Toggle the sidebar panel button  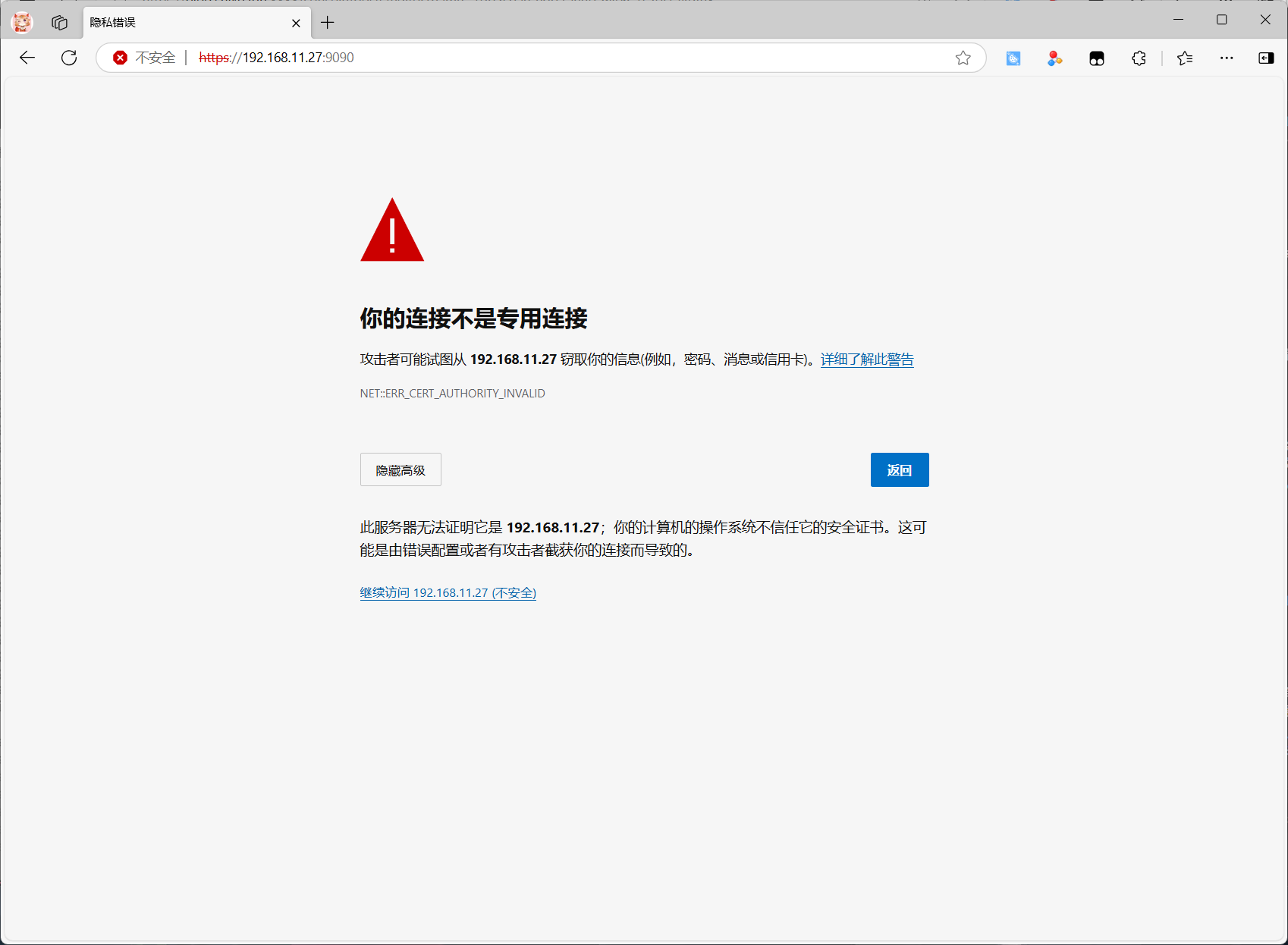click(x=1266, y=58)
